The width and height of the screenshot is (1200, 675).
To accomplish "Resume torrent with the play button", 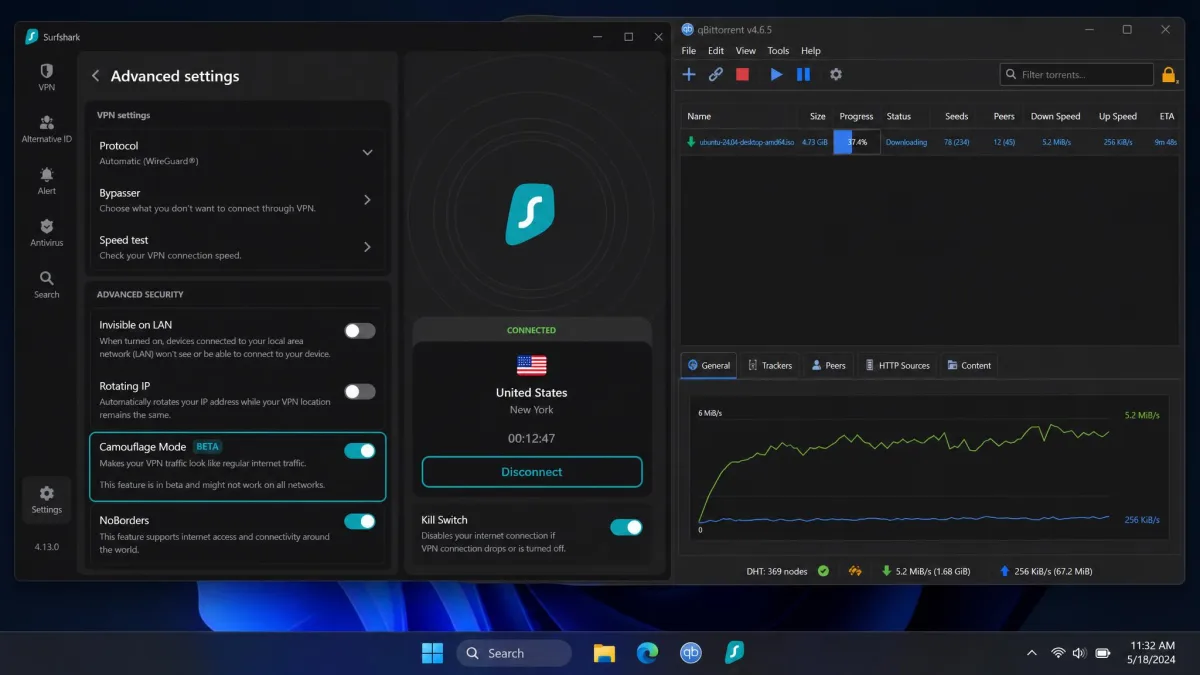I will tap(776, 74).
